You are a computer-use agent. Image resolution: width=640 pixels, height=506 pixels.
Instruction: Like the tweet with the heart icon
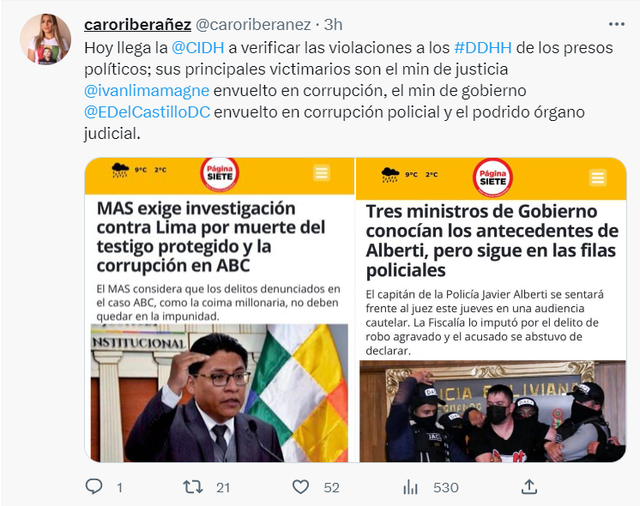coord(301,487)
